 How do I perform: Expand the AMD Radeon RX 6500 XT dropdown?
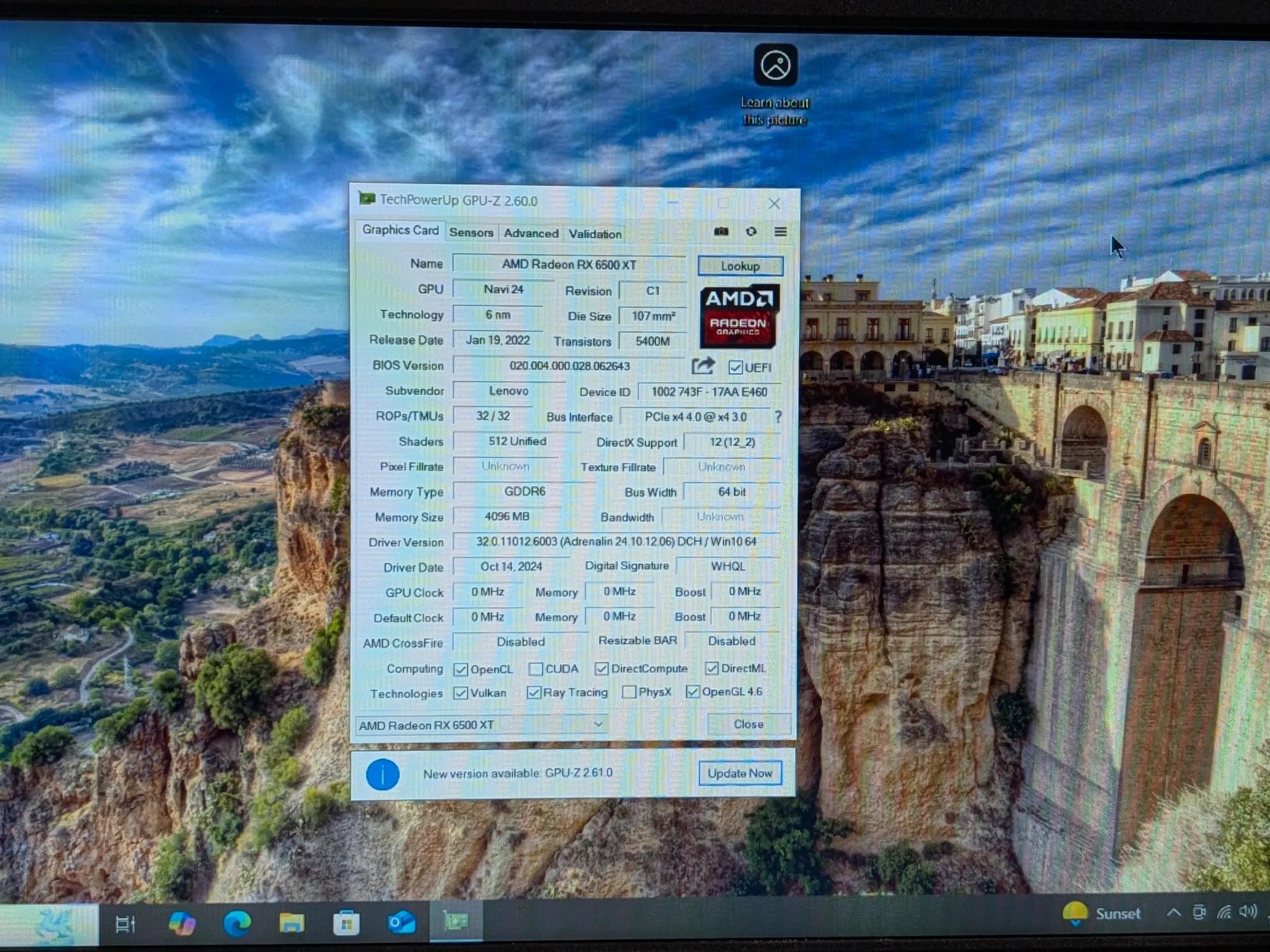tap(481, 725)
